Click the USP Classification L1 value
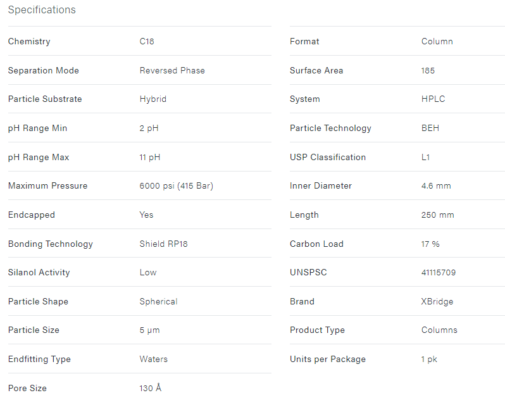Viewport: 505px width, 400px height. (x=425, y=157)
